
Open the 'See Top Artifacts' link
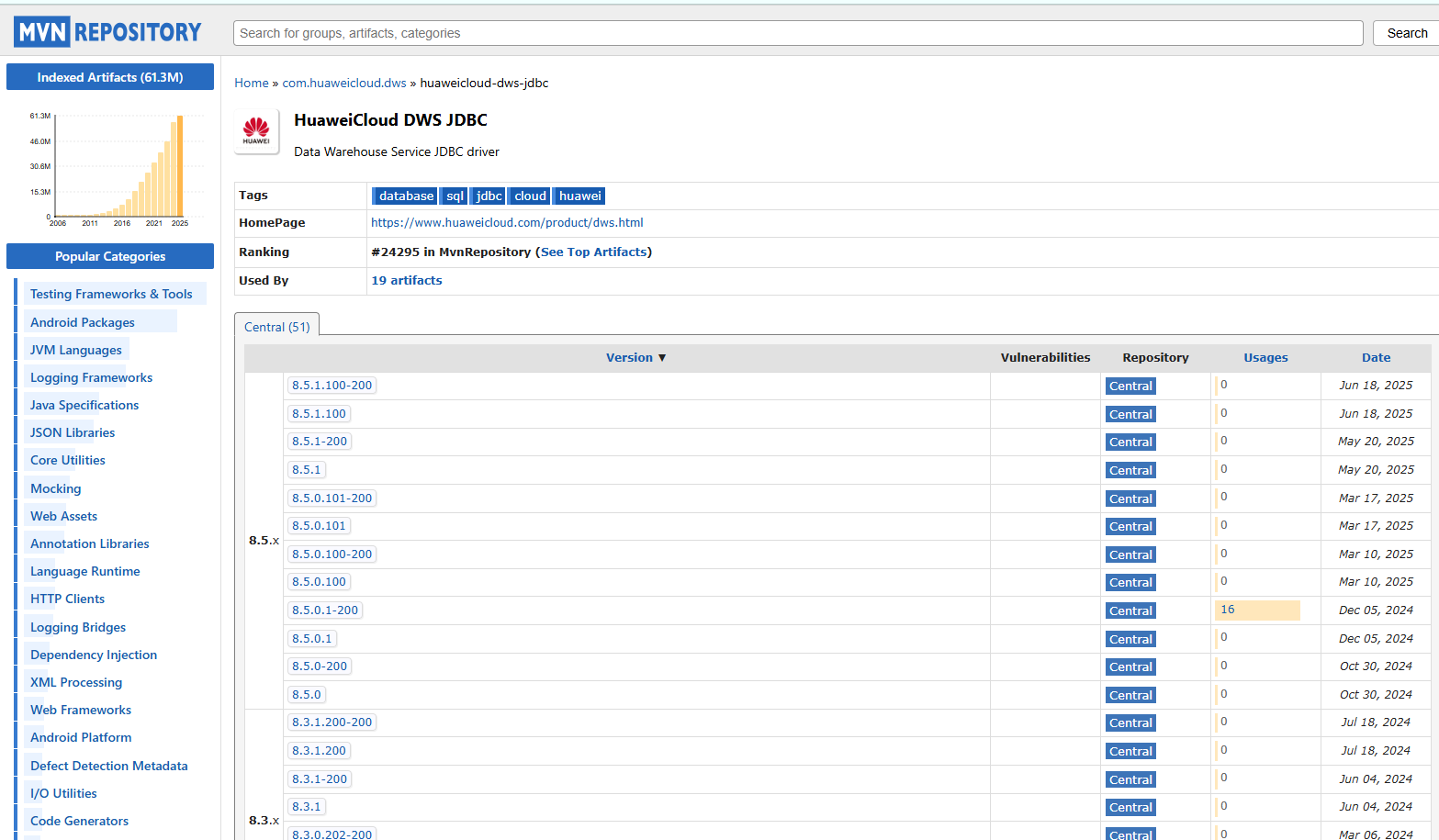593,252
